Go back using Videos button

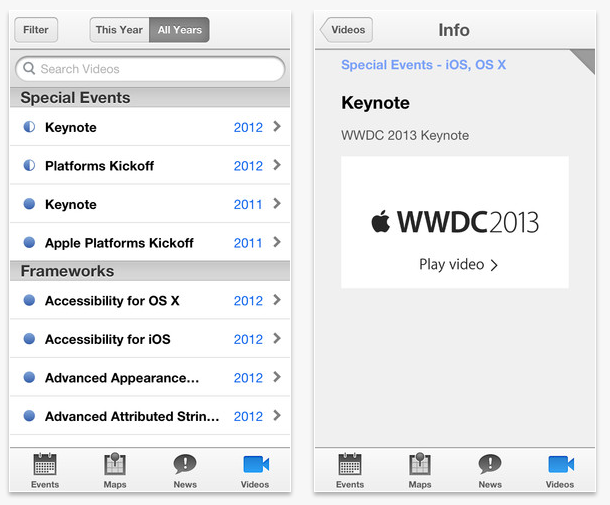click(346, 30)
